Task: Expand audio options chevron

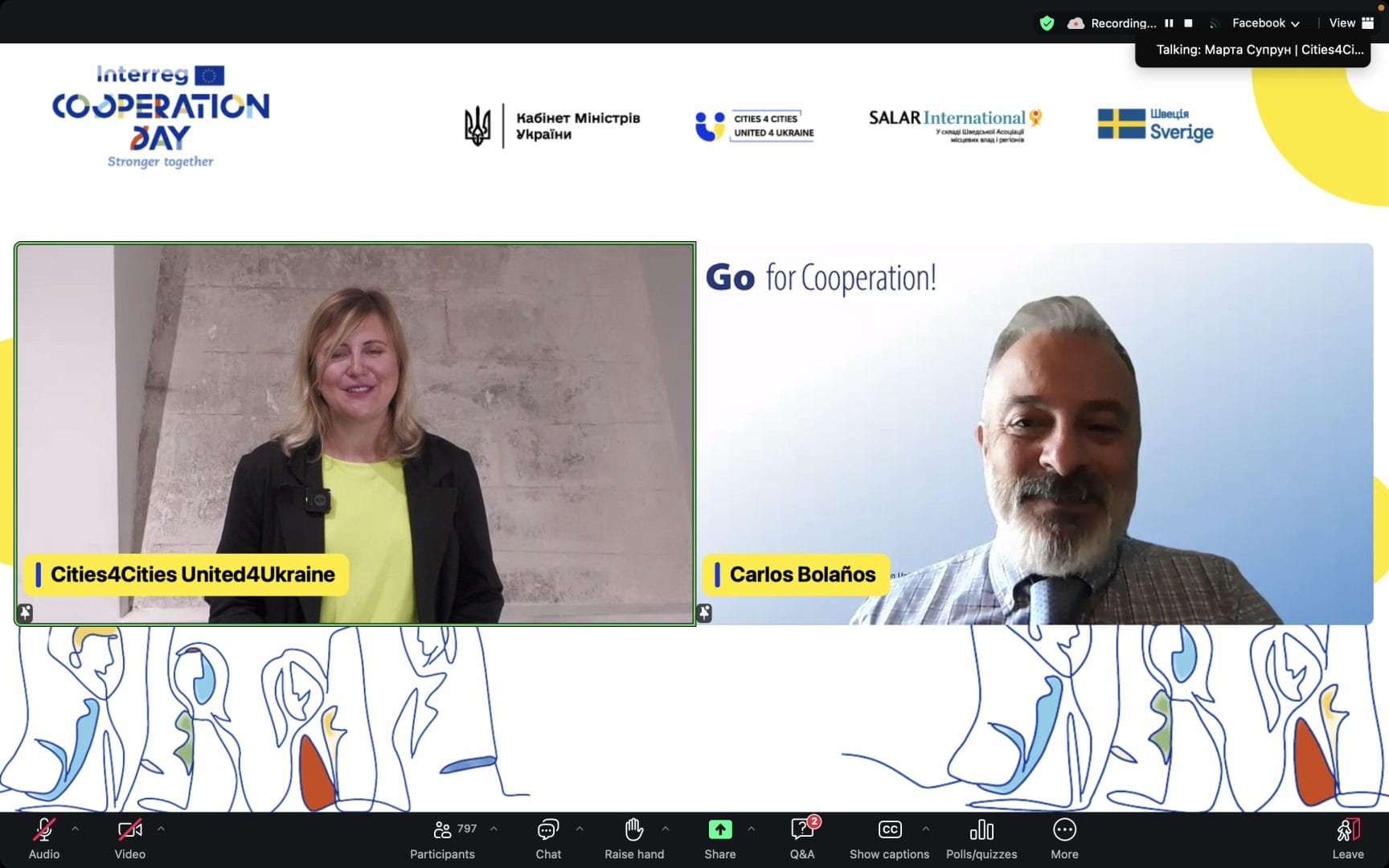Action: click(76, 828)
